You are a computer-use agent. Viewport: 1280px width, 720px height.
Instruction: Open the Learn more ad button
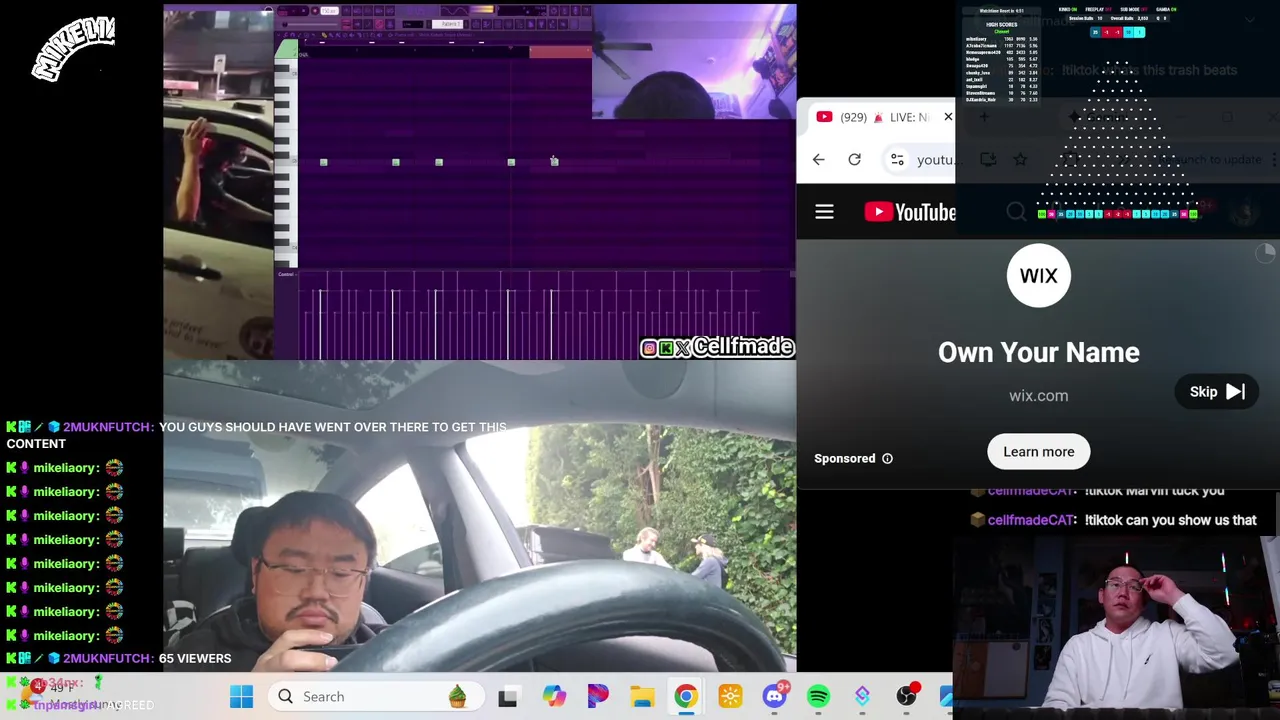(x=1038, y=452)
